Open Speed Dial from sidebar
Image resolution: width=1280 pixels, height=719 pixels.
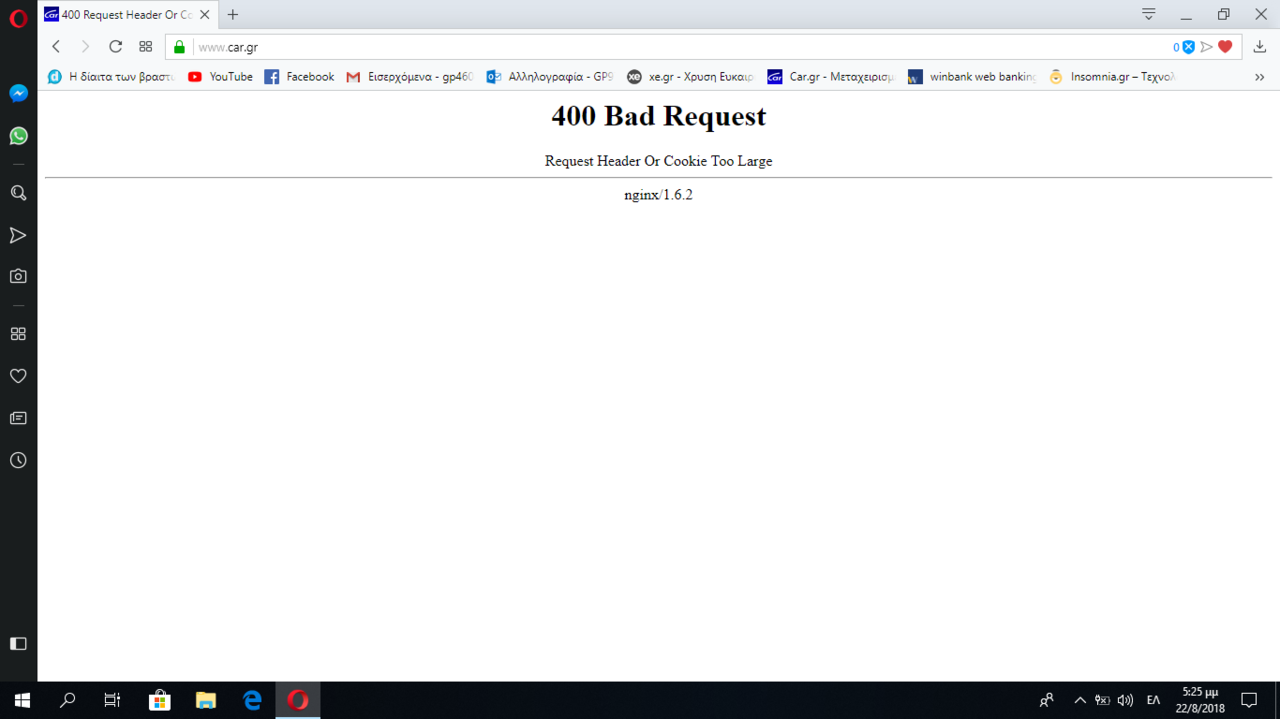[x=18, y=334]
